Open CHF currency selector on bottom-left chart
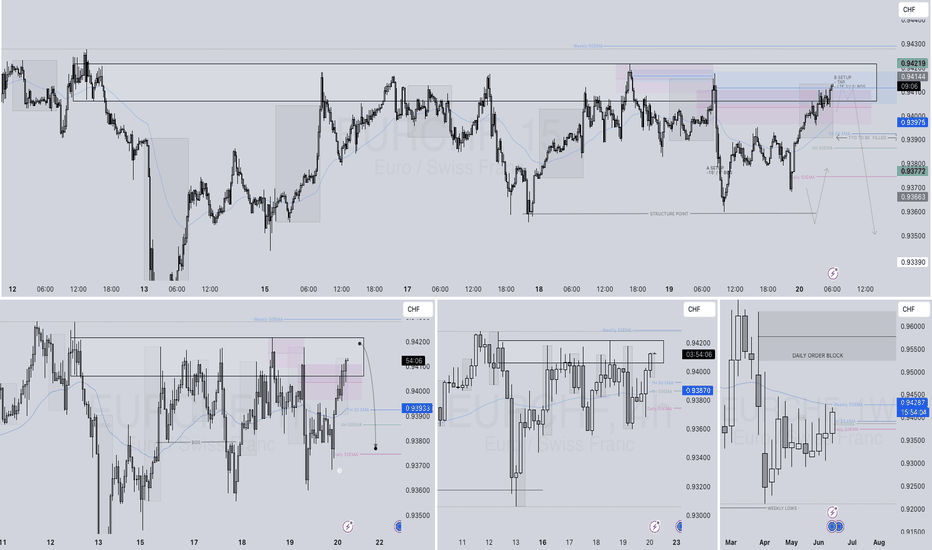932x550 pixels. (416, 309)
